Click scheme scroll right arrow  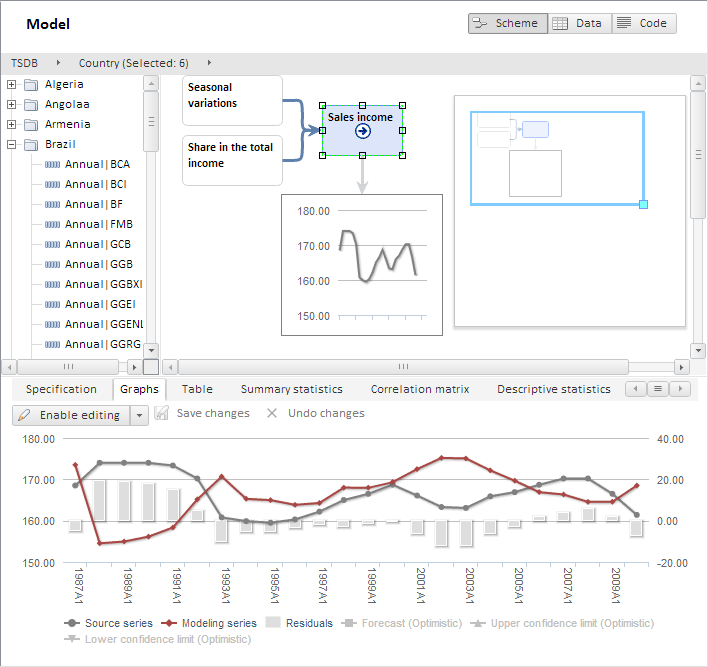681,367
